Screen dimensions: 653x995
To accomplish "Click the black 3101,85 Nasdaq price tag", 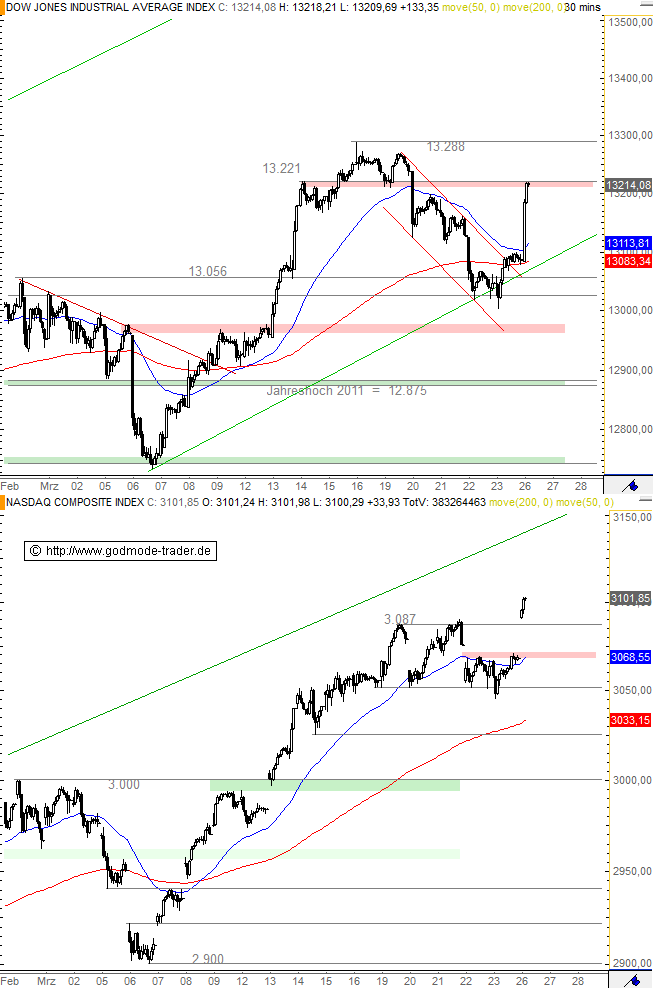I will (630, 598).
